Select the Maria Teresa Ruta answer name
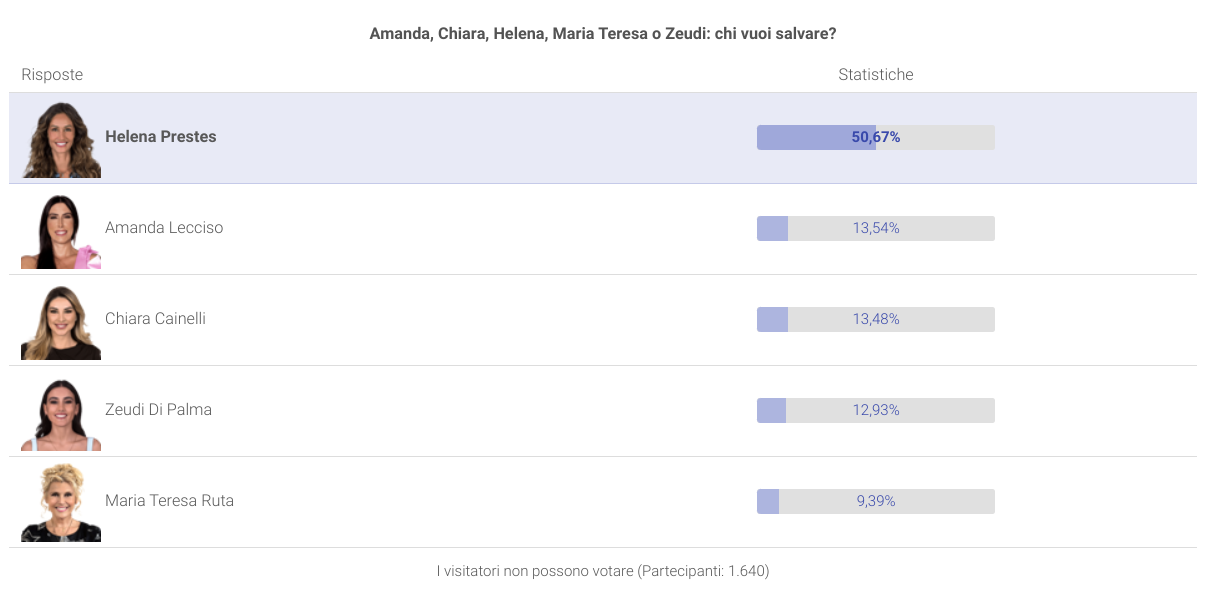 tap(170, 501)
